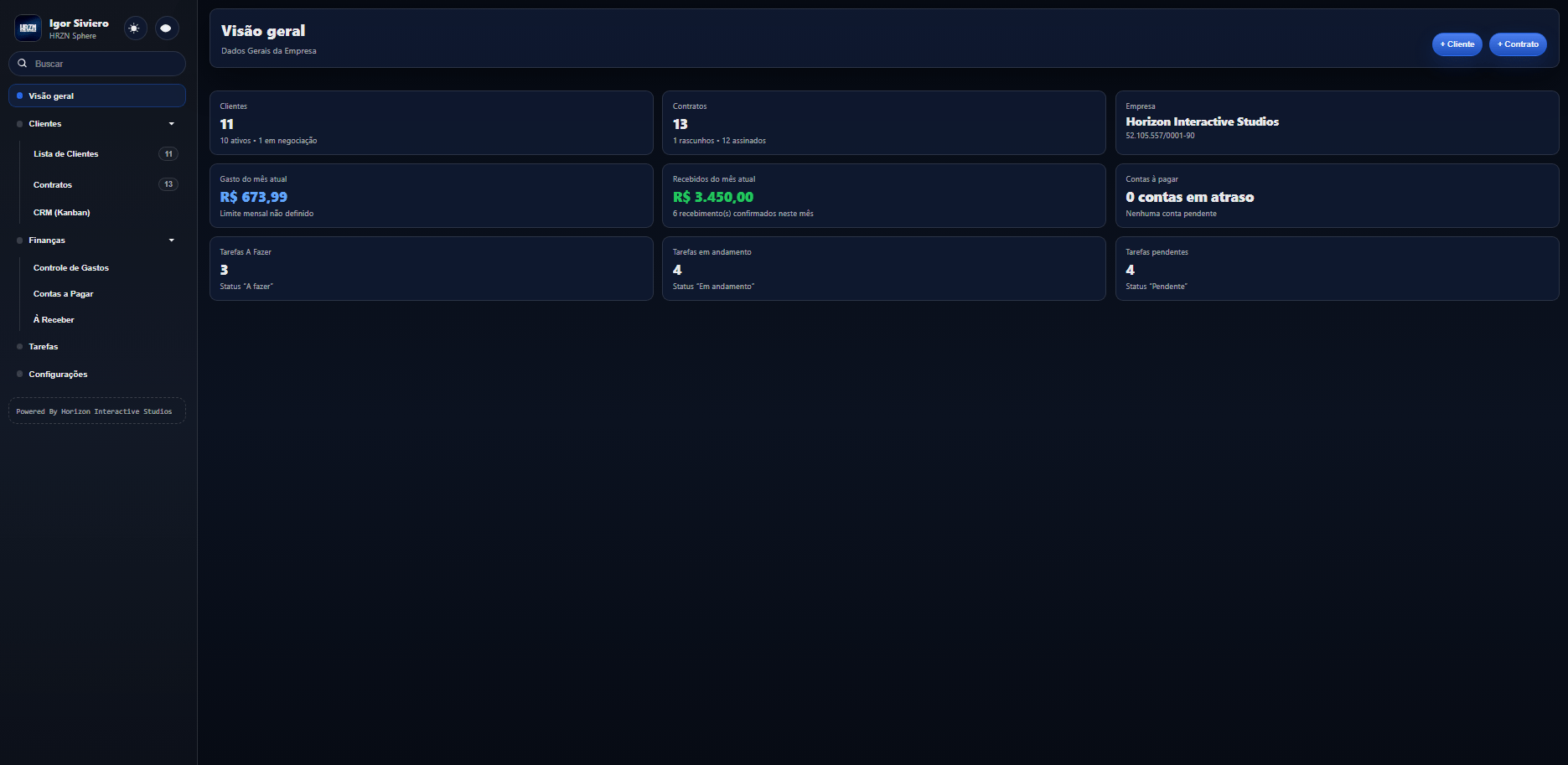1568x765 pixels.
Task: Click 1 rascunhos • 12 assinados text
Action: (x=719, y=141)
